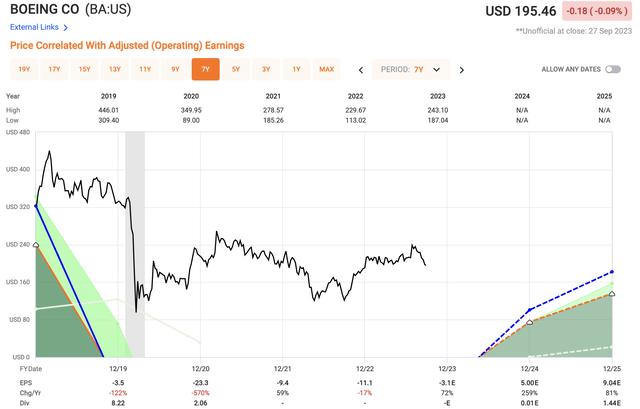Viewport: 640px width, 409px height.
Task: Click the next period right arrow
Action: click(x=461, y=70)
